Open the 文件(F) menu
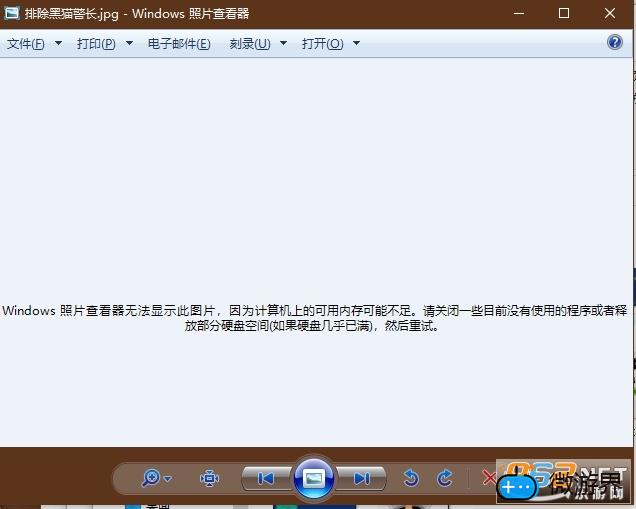The image size is (636, 509). [26, 43]
